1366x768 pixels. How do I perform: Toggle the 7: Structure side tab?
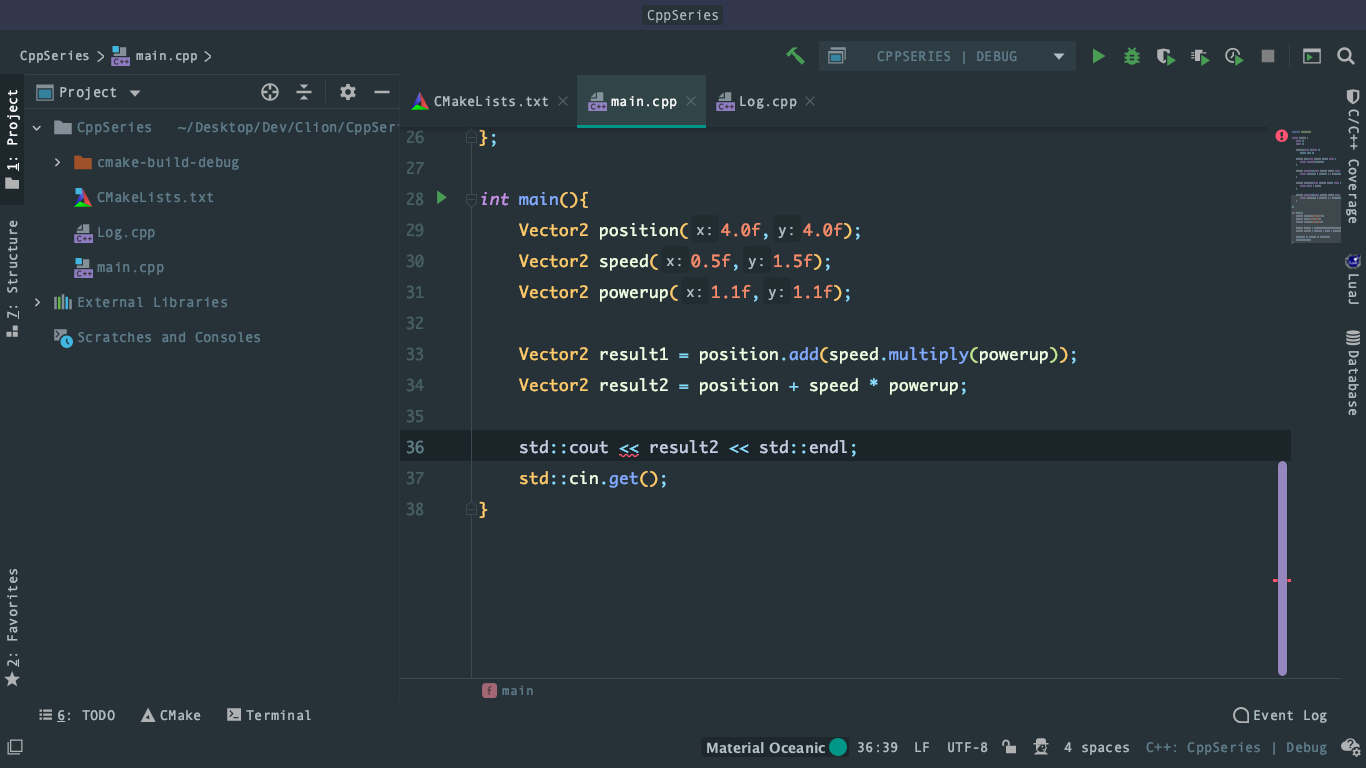[x=12, y=278]
